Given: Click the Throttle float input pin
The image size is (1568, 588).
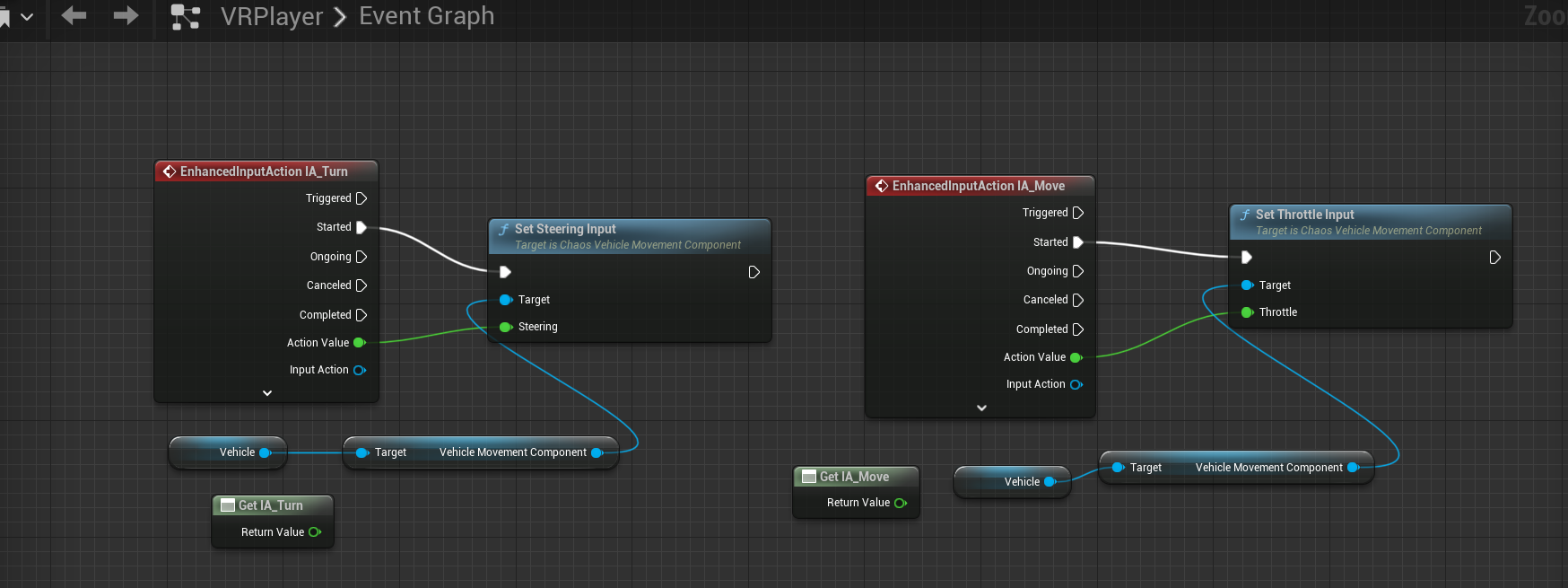Looking at the screenshot, I should pos(1247,312).
